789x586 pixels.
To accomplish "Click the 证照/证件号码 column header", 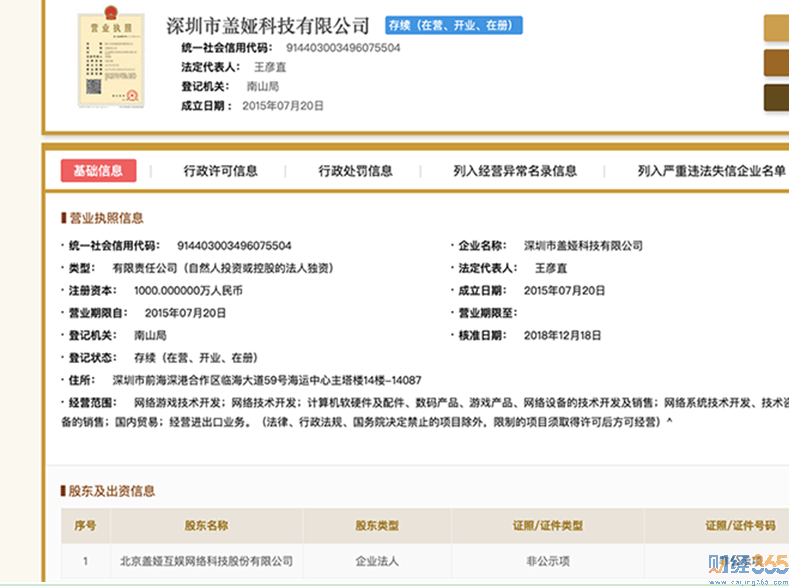I will tap(740, 526).
